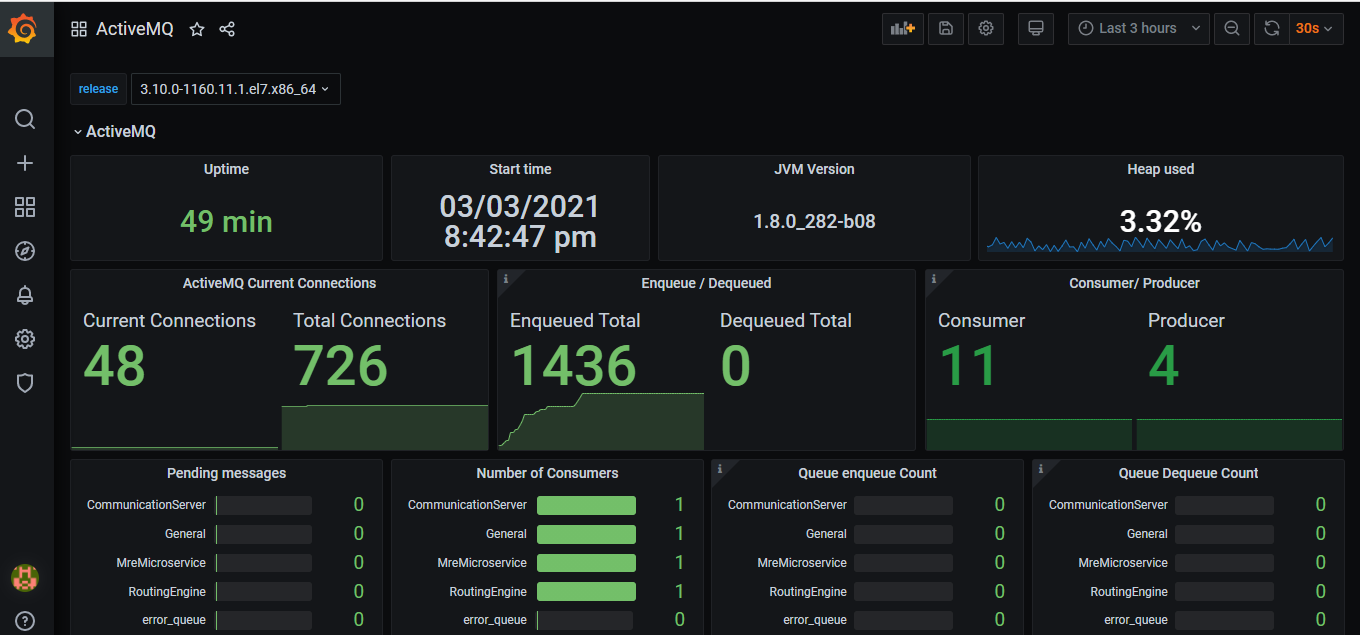Open the Configuration gear in sidebar

click(x=25, y=339)
